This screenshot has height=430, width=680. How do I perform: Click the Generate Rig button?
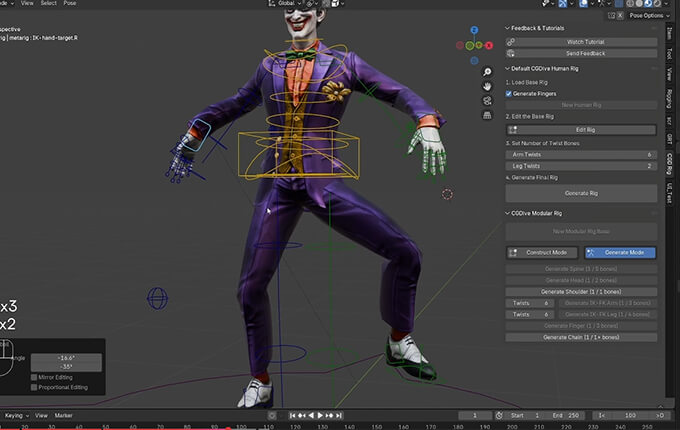point(581,192)
